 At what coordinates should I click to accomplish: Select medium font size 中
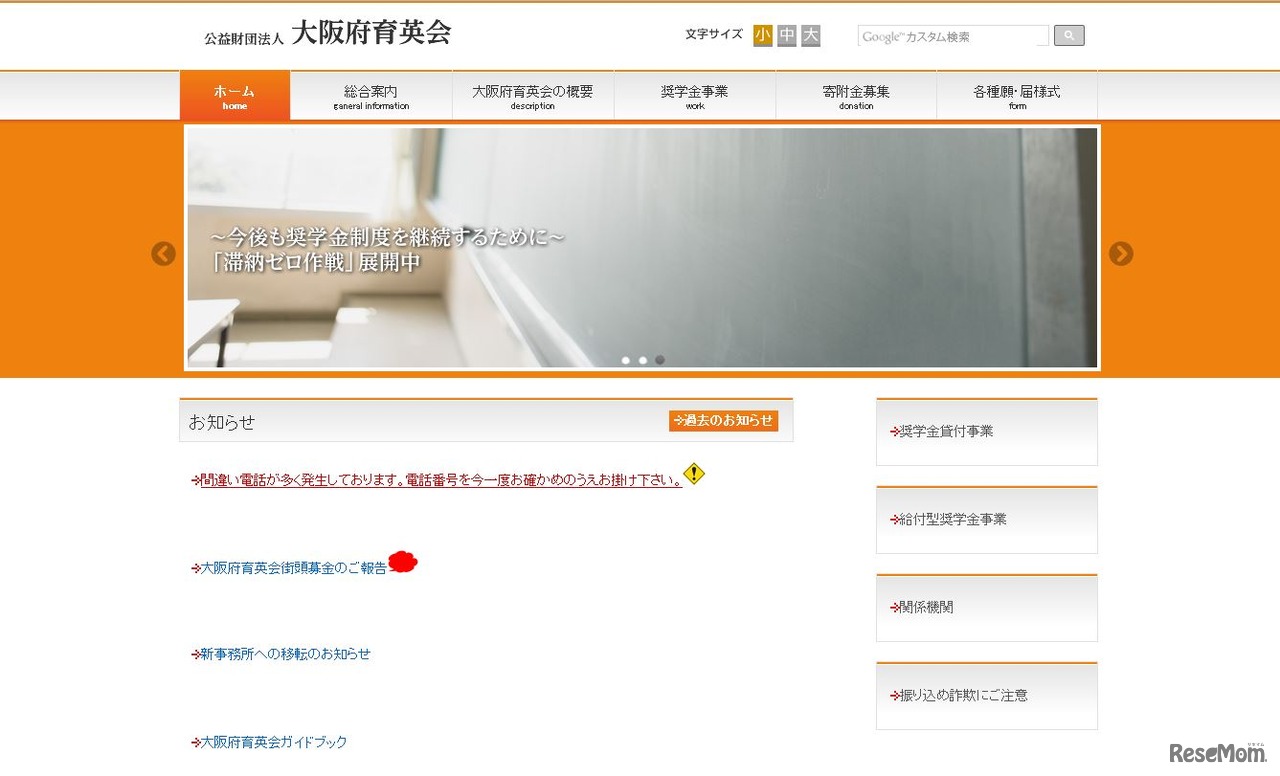(787, 36)
